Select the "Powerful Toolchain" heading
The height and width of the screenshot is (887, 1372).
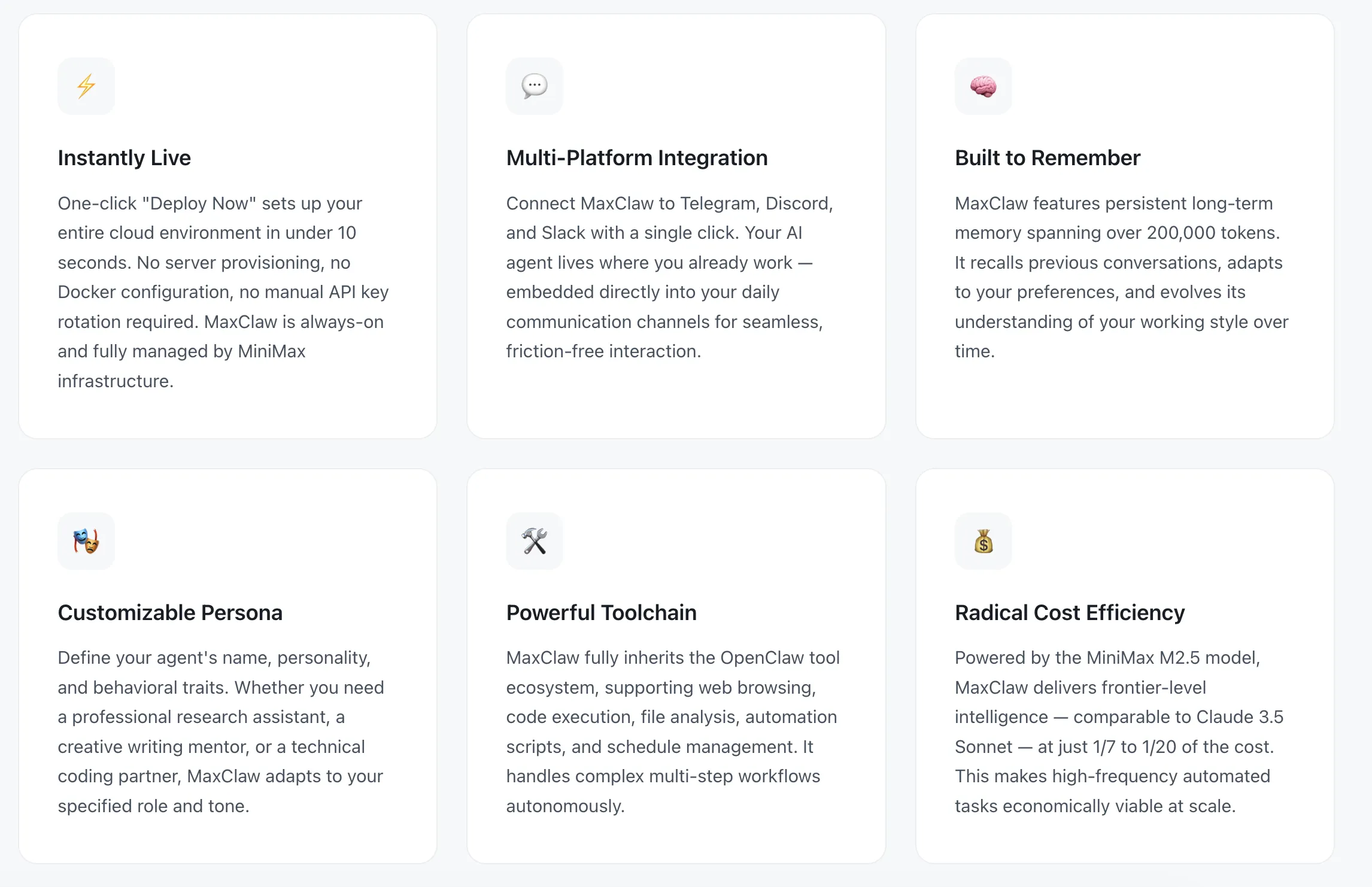pos(601,613)
